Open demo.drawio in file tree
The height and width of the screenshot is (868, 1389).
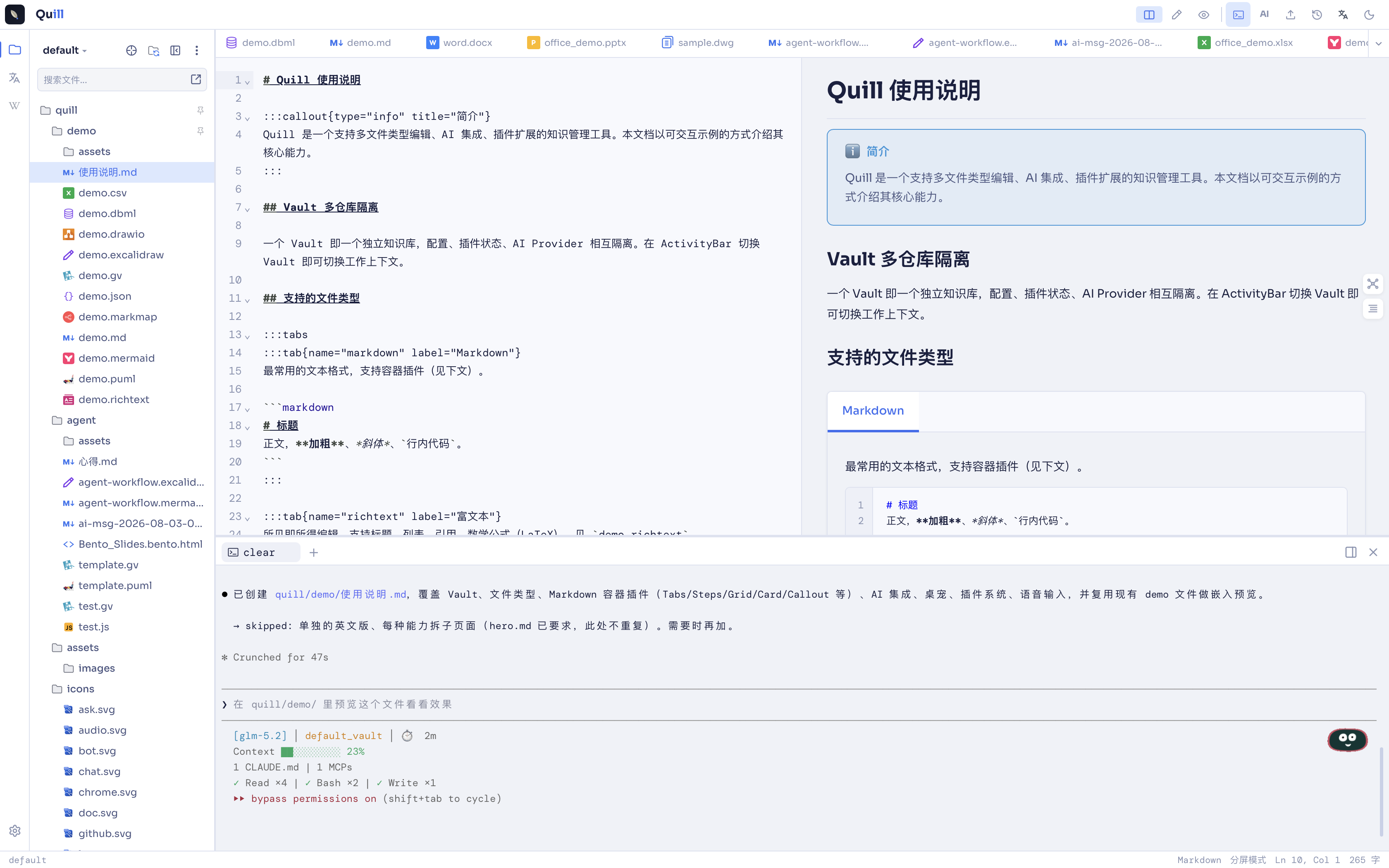point(122,234)
